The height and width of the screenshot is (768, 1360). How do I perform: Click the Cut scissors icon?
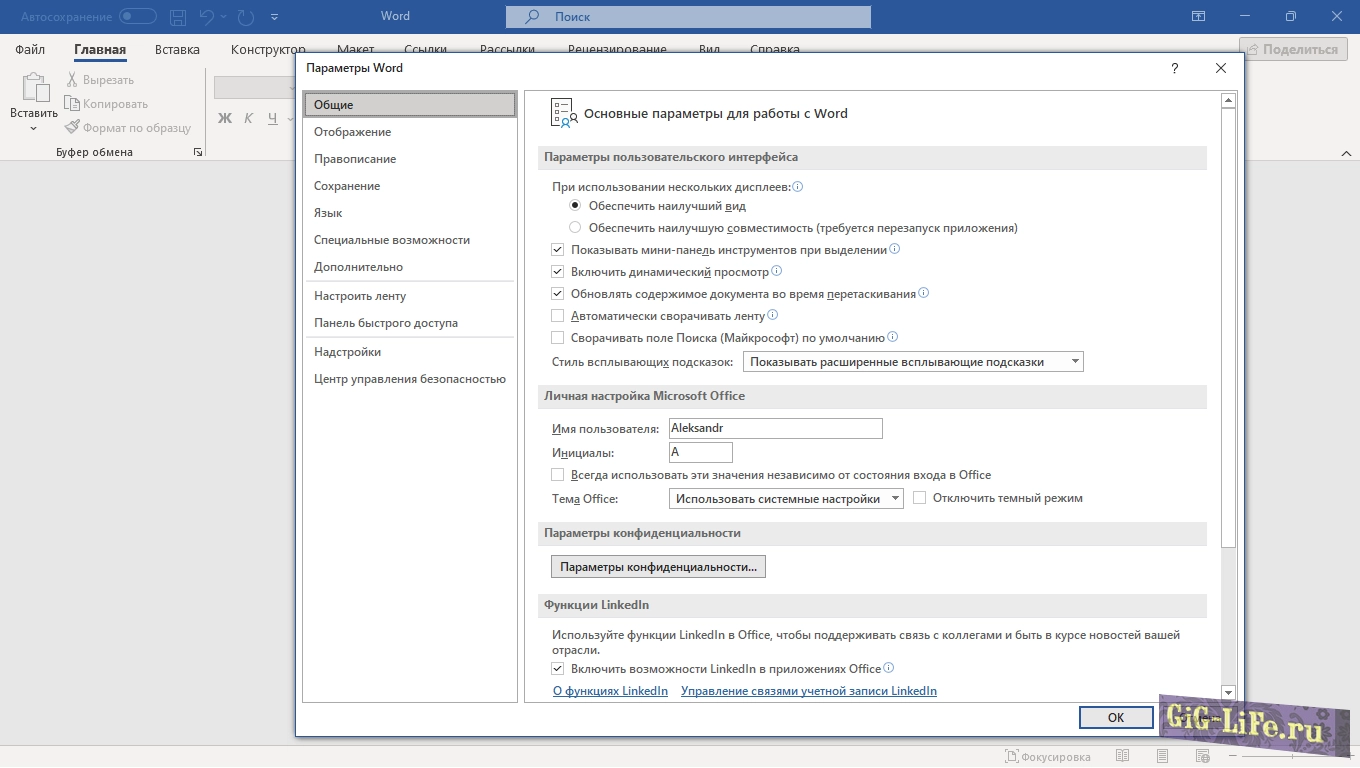[72, 80]
